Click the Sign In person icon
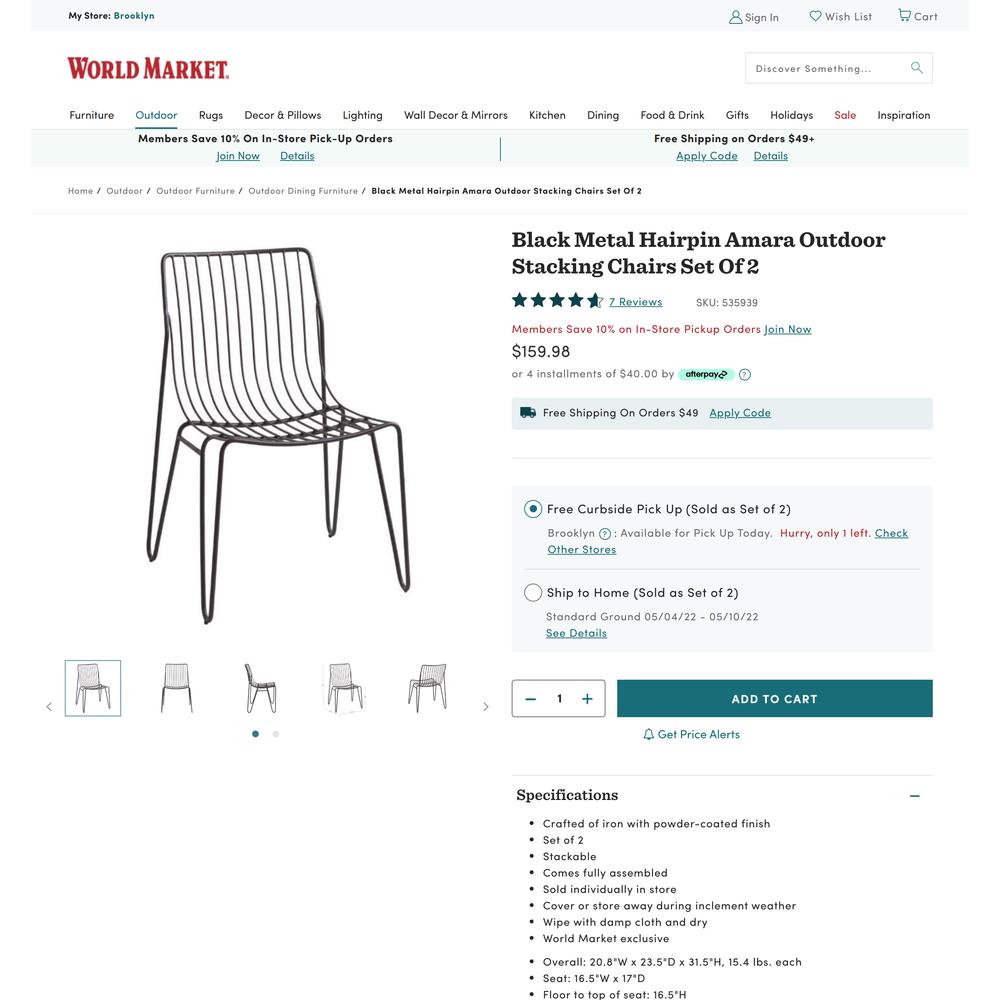 (735, 17)
